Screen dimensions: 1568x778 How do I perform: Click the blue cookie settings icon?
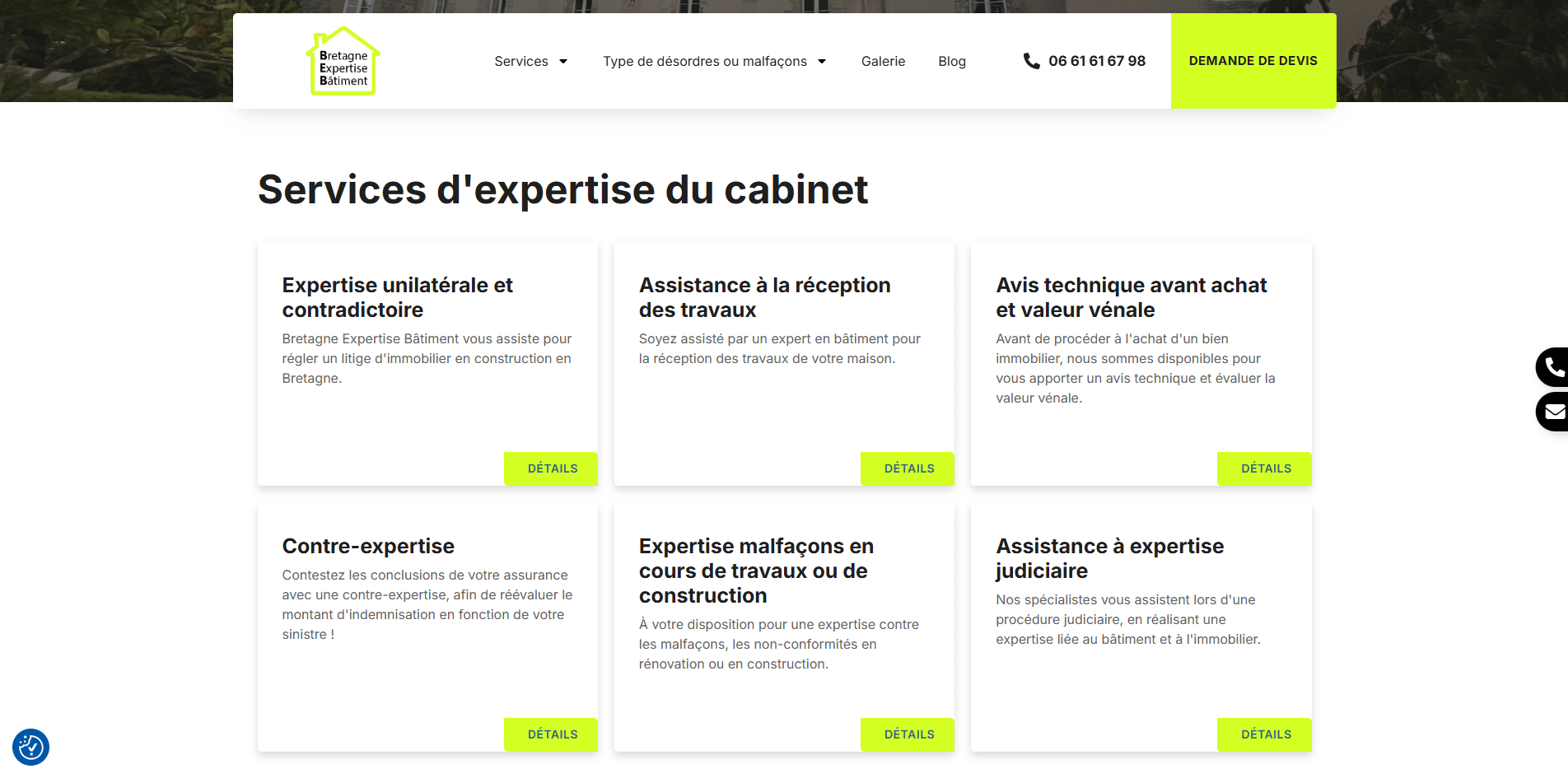point(30,747)
